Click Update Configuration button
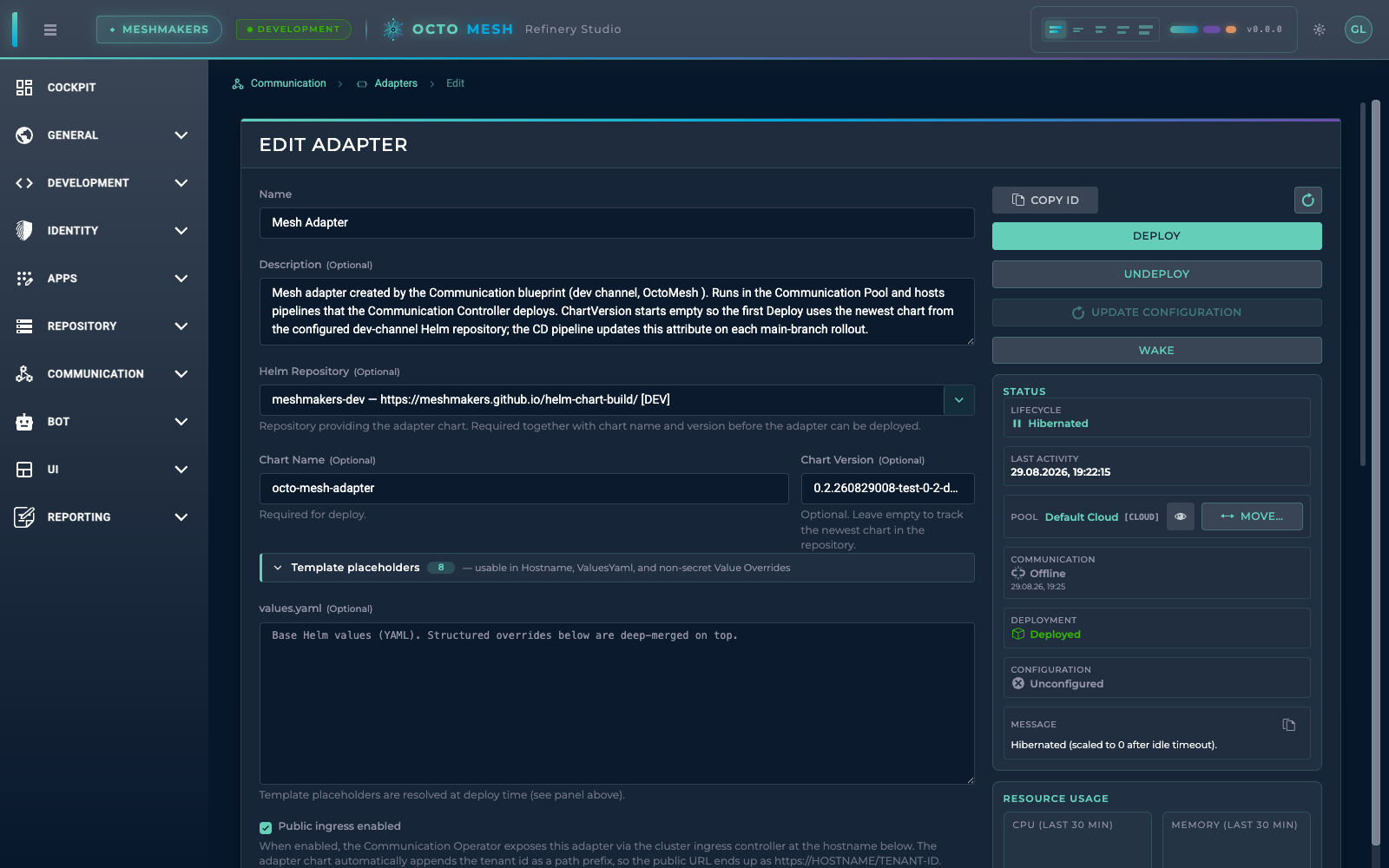This screenshot has width=1389, height=868. click(x=1156, y=312)
